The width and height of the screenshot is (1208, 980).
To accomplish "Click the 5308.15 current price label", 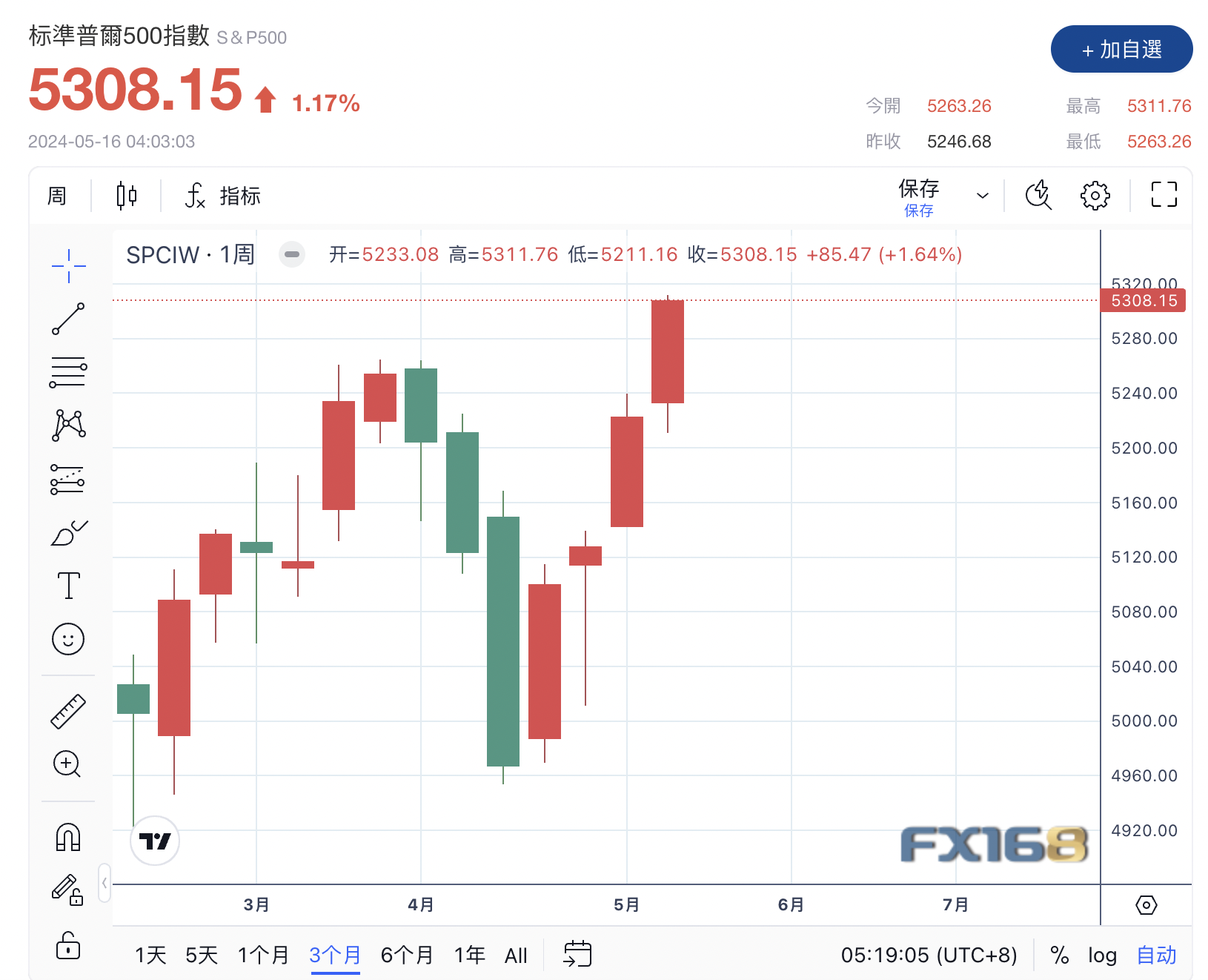I will pos(1144,301).
